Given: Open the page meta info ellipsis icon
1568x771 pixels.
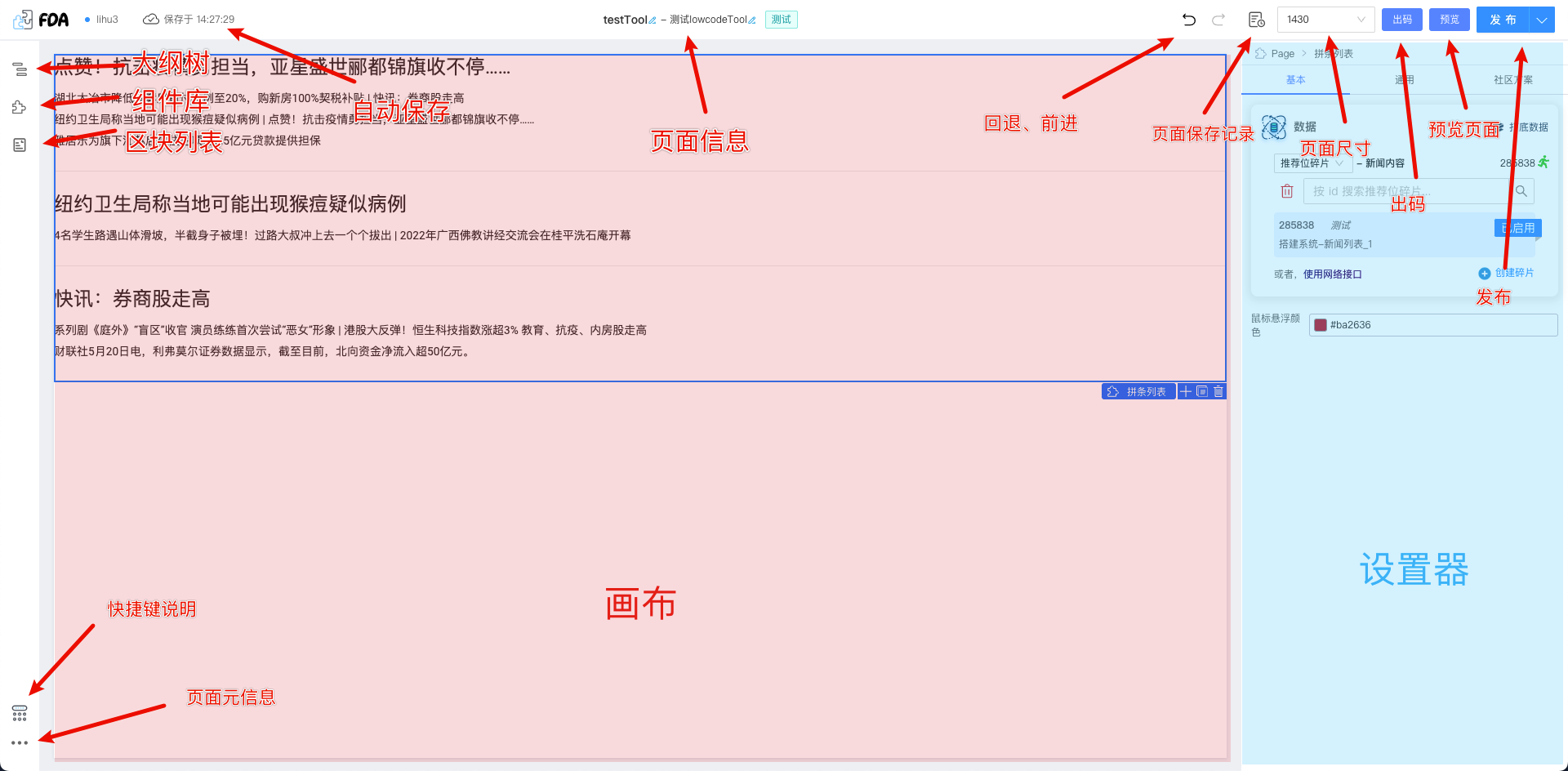Looking at the screenshot, I should (20, 742).
